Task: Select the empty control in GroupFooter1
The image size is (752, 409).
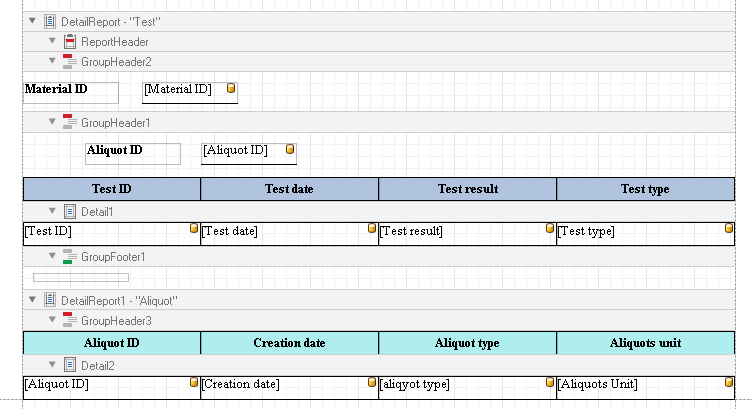Action: (80, 277)
